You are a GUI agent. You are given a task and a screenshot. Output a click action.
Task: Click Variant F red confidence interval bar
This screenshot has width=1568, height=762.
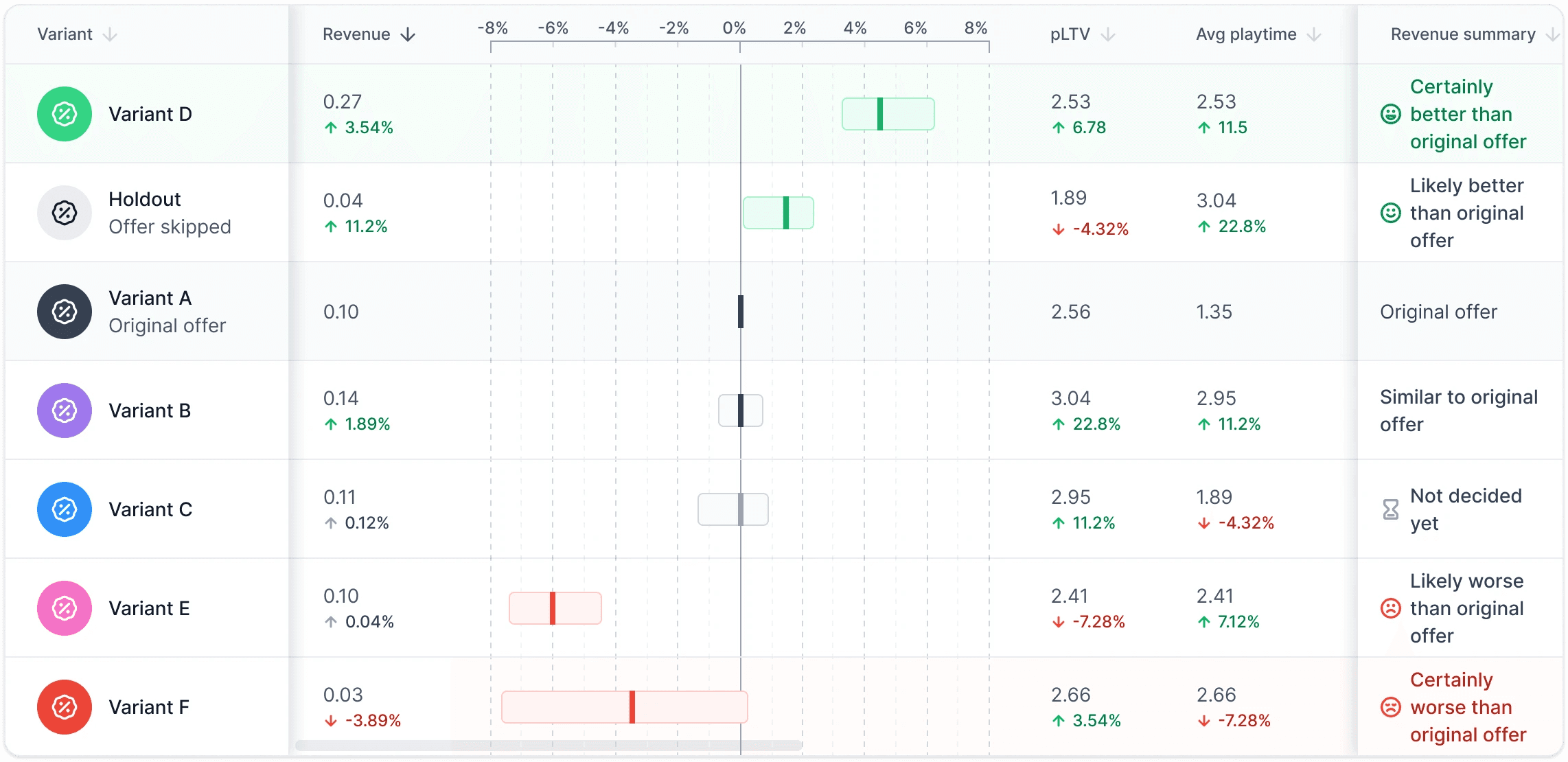pyautogui.click(x=625, y=707)
